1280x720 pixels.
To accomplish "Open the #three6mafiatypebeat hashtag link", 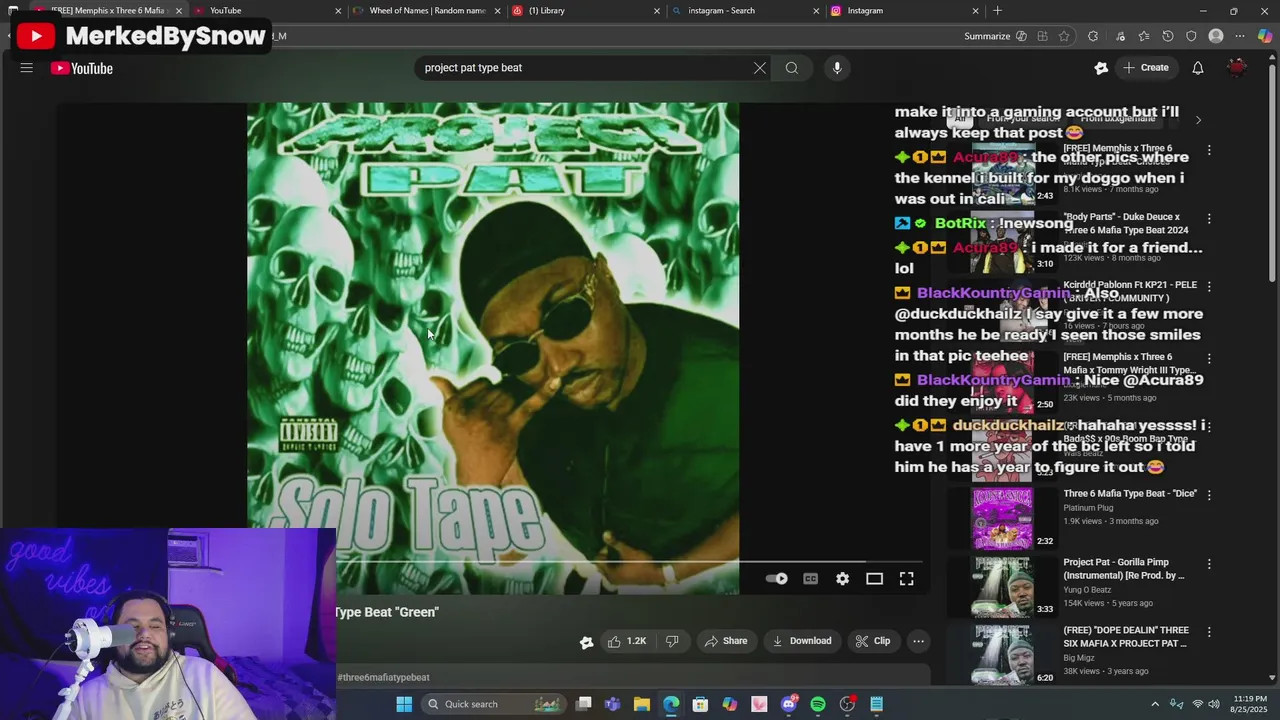I will pos(383,677).
